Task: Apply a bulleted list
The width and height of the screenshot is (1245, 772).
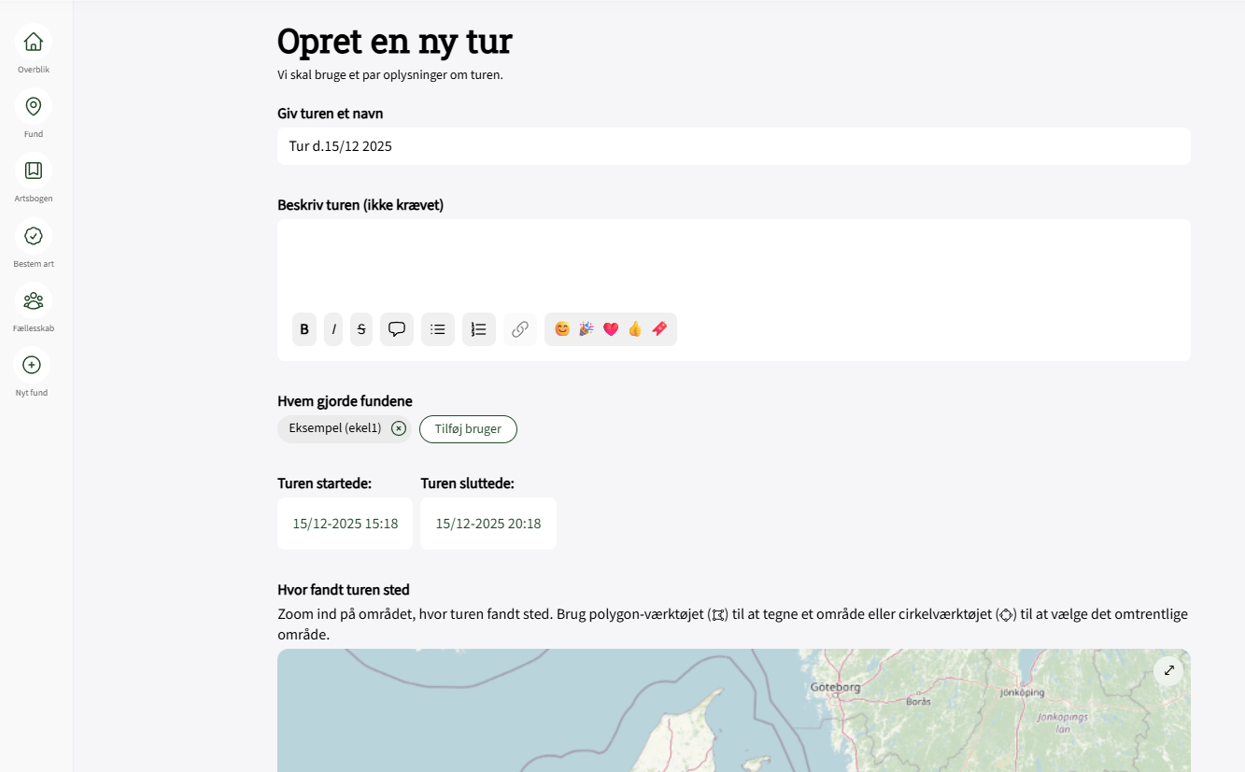Action: [x=437, y=329]
